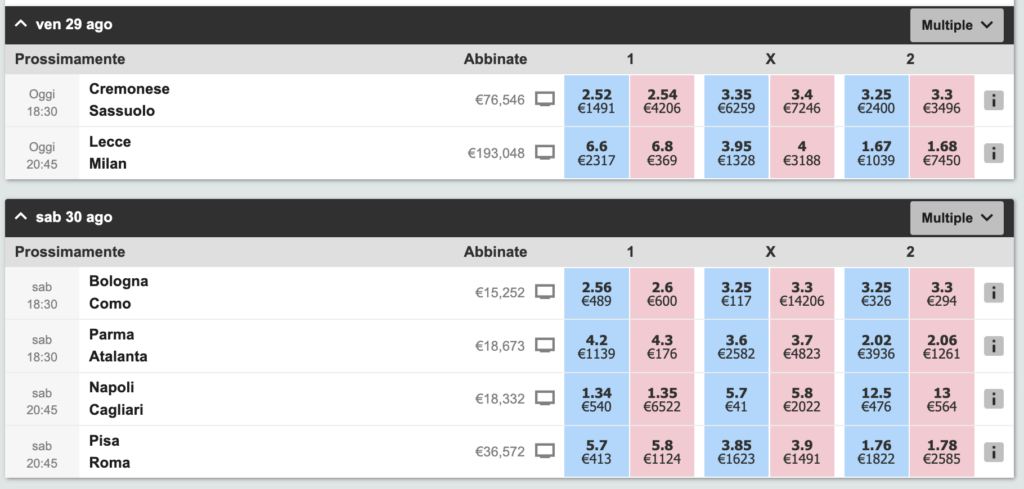Back Roma at odds 1.76

click(876, 452)
